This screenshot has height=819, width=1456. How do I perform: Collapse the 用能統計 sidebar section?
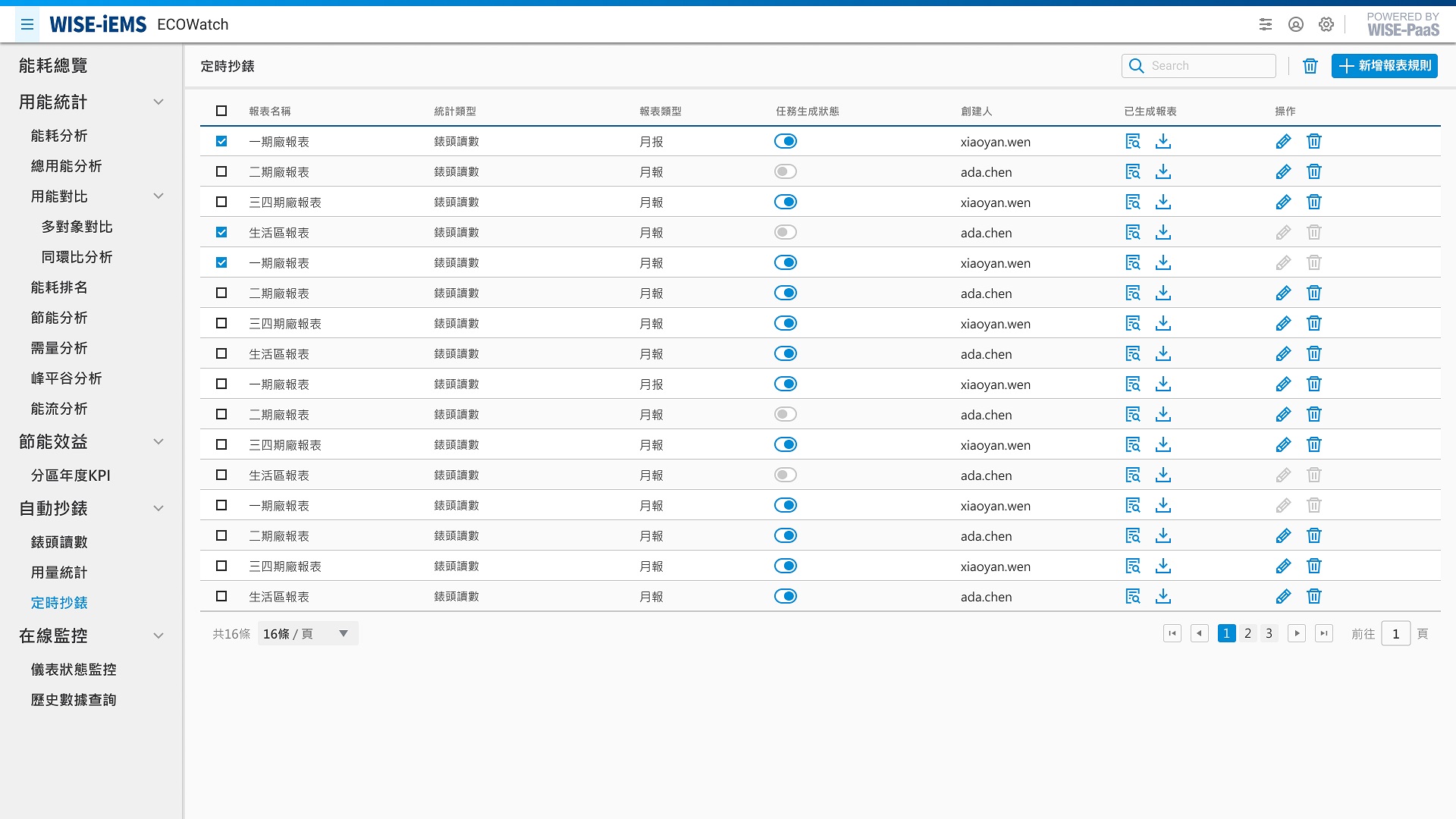(158, 102)
